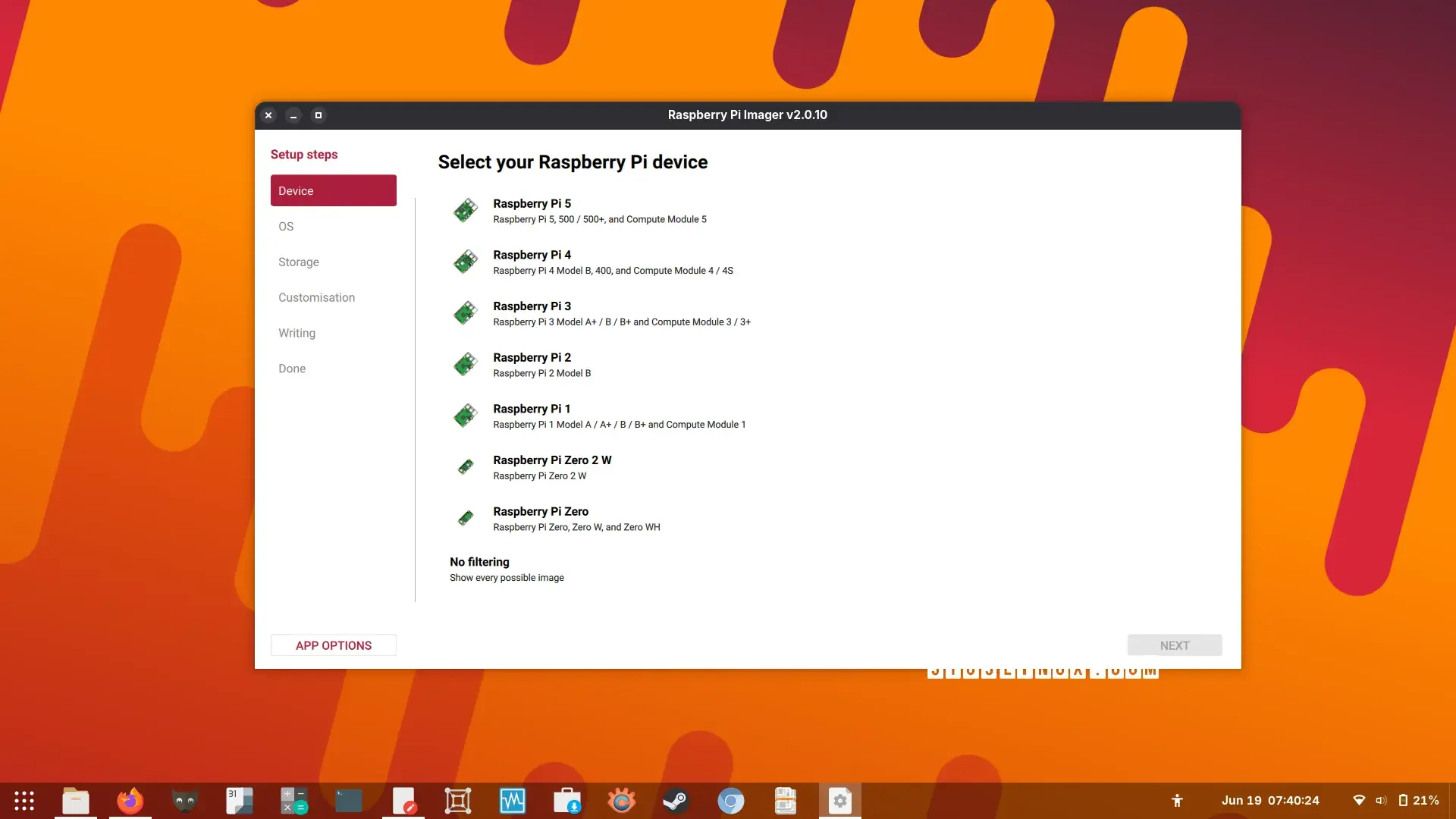Launch Firefox from the taskbar
This screenshot has width=1456, height=819.
(x=130, y=801)
